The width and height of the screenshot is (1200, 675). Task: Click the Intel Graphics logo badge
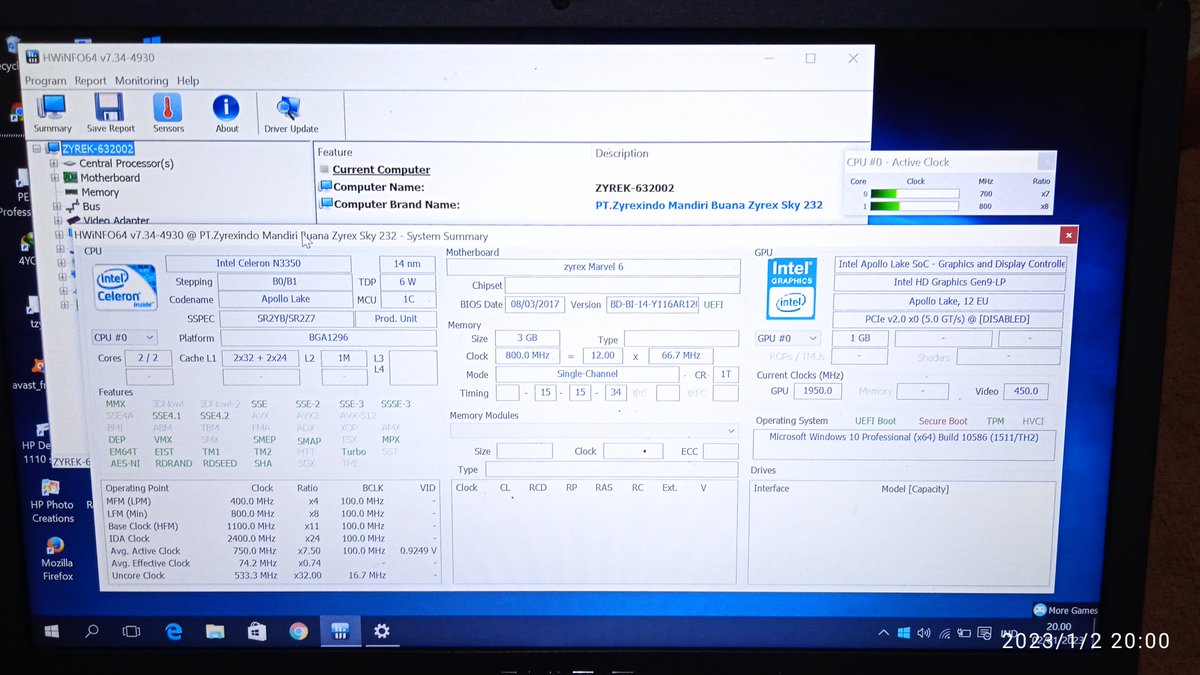click(791, 288)
